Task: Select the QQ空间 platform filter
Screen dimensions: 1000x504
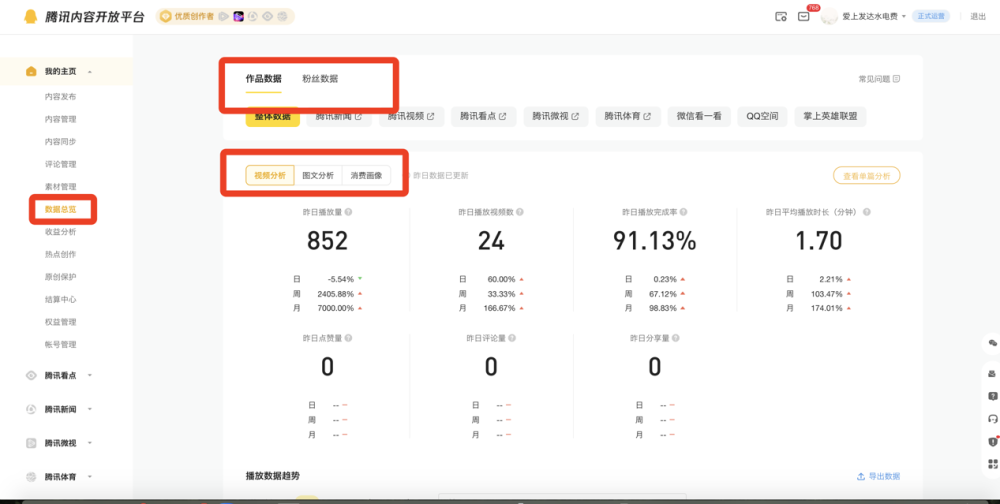Action: (762, 116)
